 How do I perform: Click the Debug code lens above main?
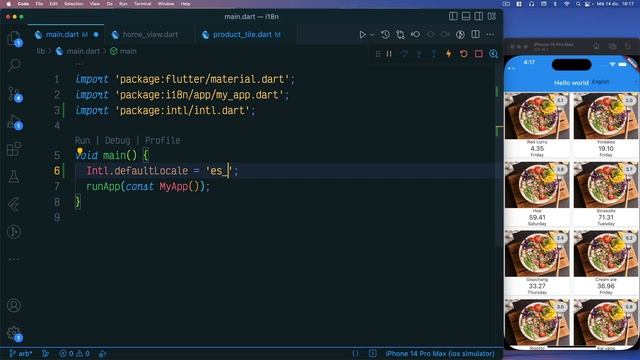pos(117,140)
